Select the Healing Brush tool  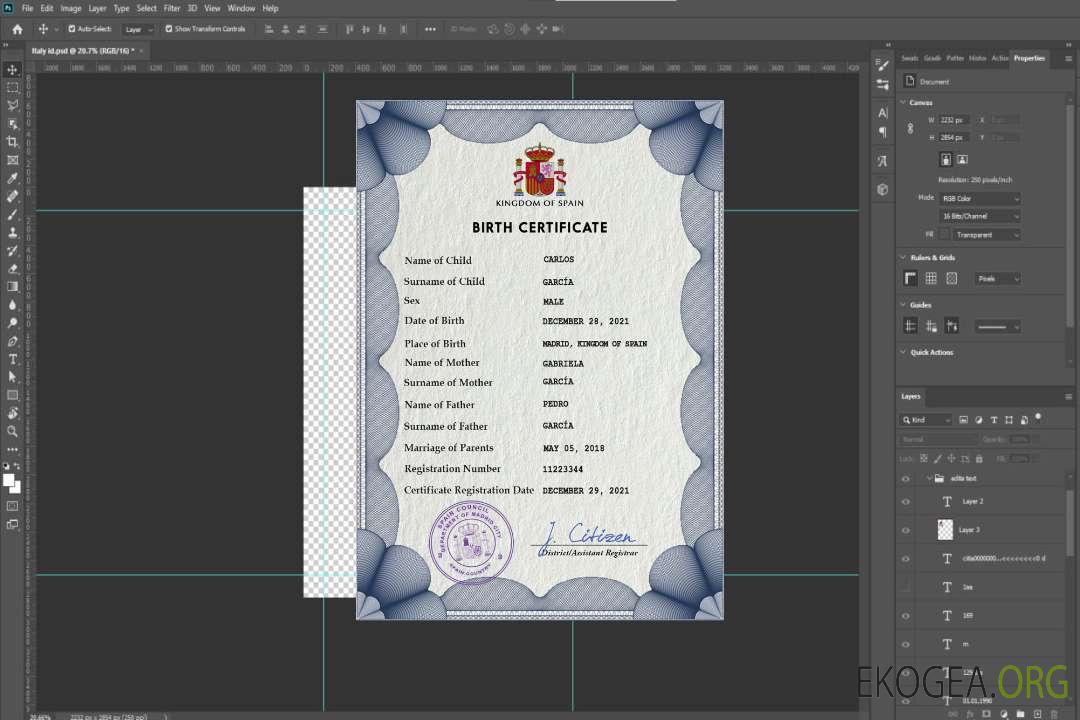click(12, 196)
